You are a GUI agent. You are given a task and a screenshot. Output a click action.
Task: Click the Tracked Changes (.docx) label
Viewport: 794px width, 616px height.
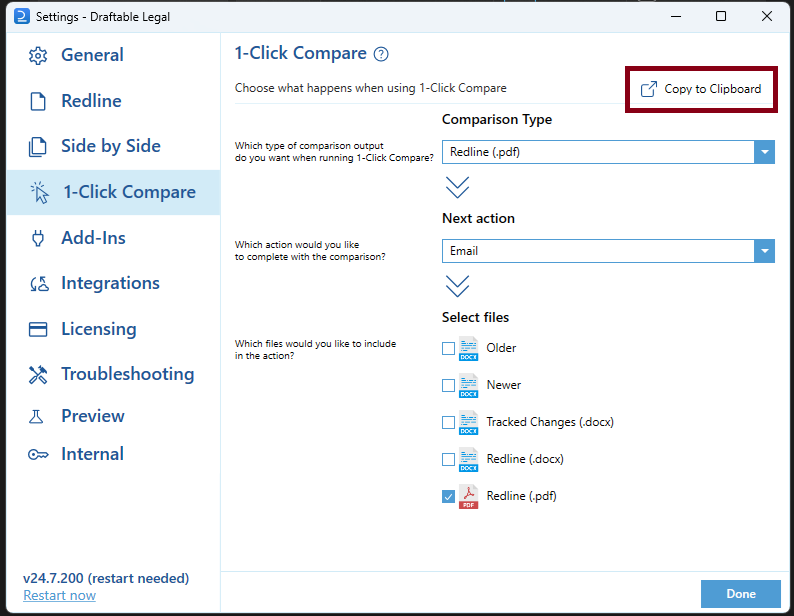click(x=550, y=422)
